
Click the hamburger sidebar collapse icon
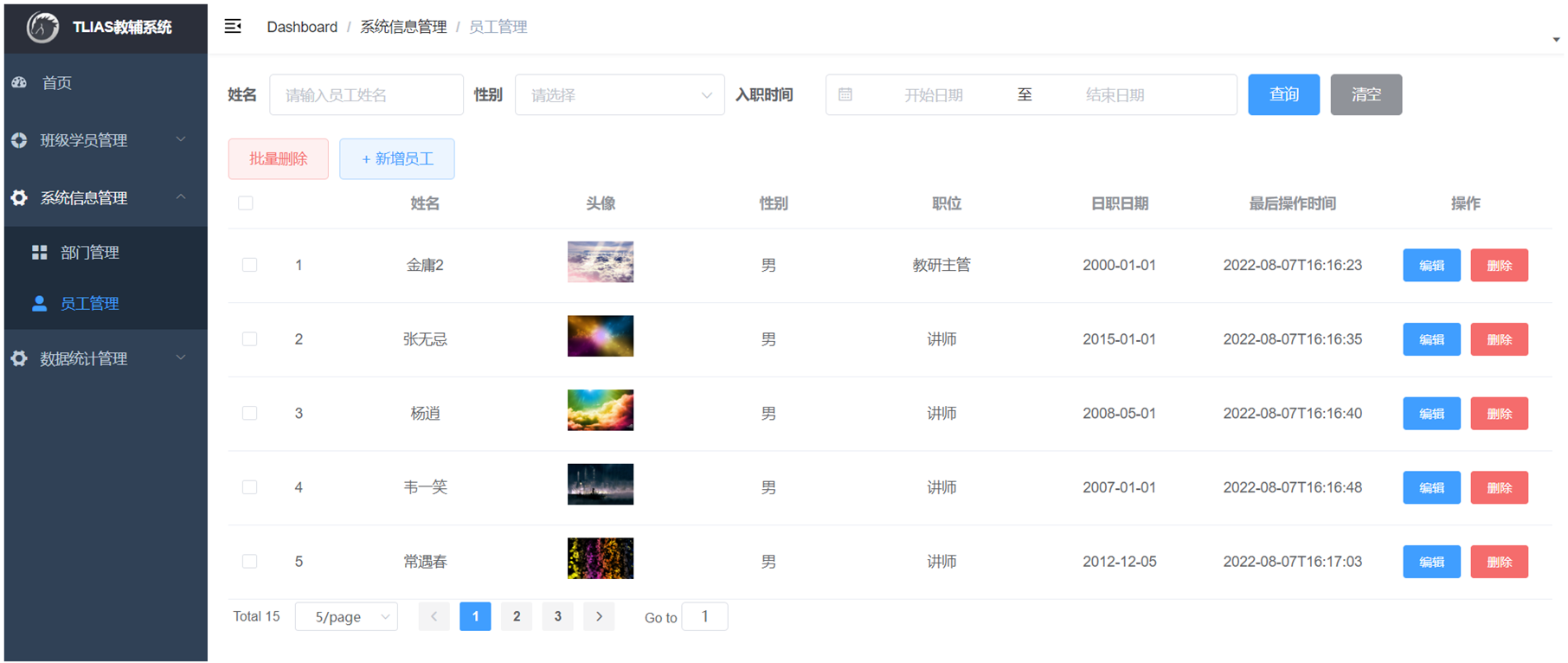pos(233,26)
